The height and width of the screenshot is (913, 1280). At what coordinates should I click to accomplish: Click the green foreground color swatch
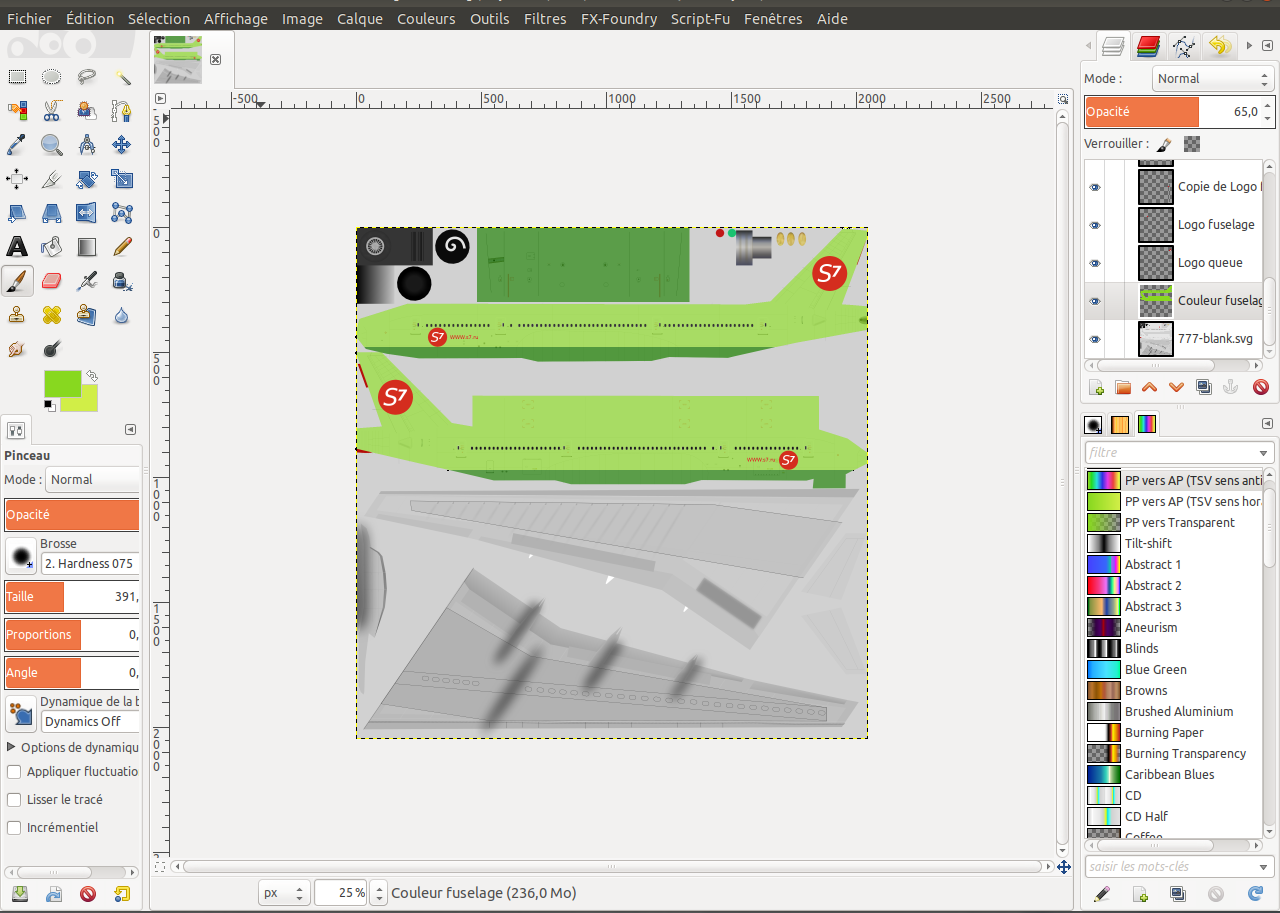pos(62,384)
